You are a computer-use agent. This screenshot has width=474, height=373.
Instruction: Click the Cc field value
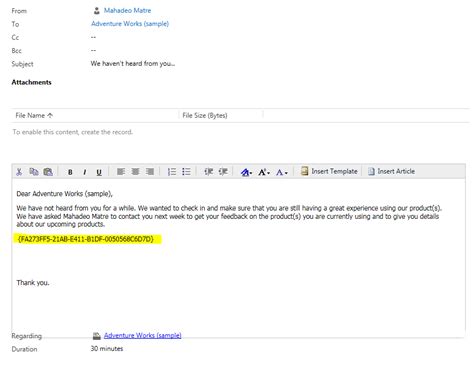click(x=93, y=37)
